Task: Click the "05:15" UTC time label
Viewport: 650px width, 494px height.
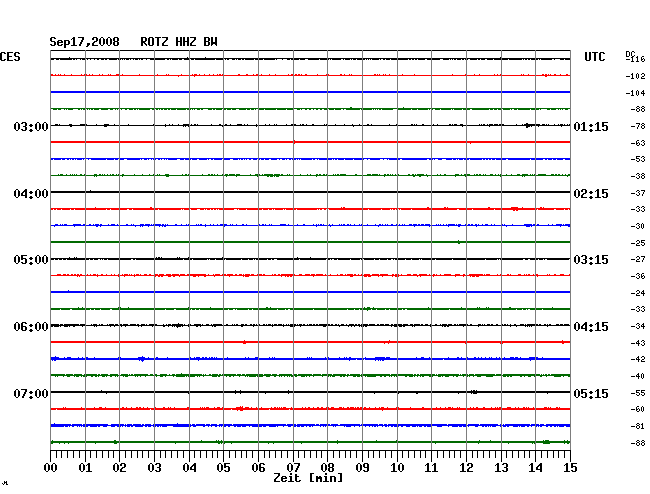Action: click(x=591, y=393)
